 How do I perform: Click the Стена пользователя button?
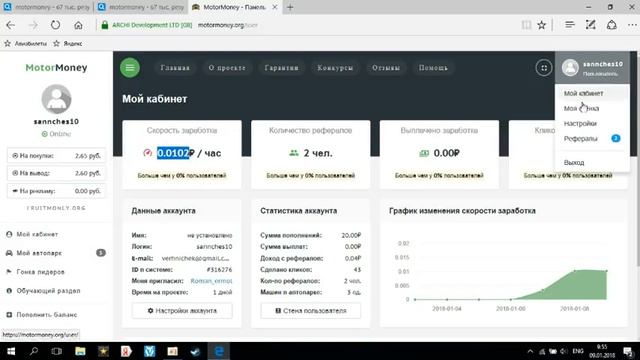pos(311,311)
